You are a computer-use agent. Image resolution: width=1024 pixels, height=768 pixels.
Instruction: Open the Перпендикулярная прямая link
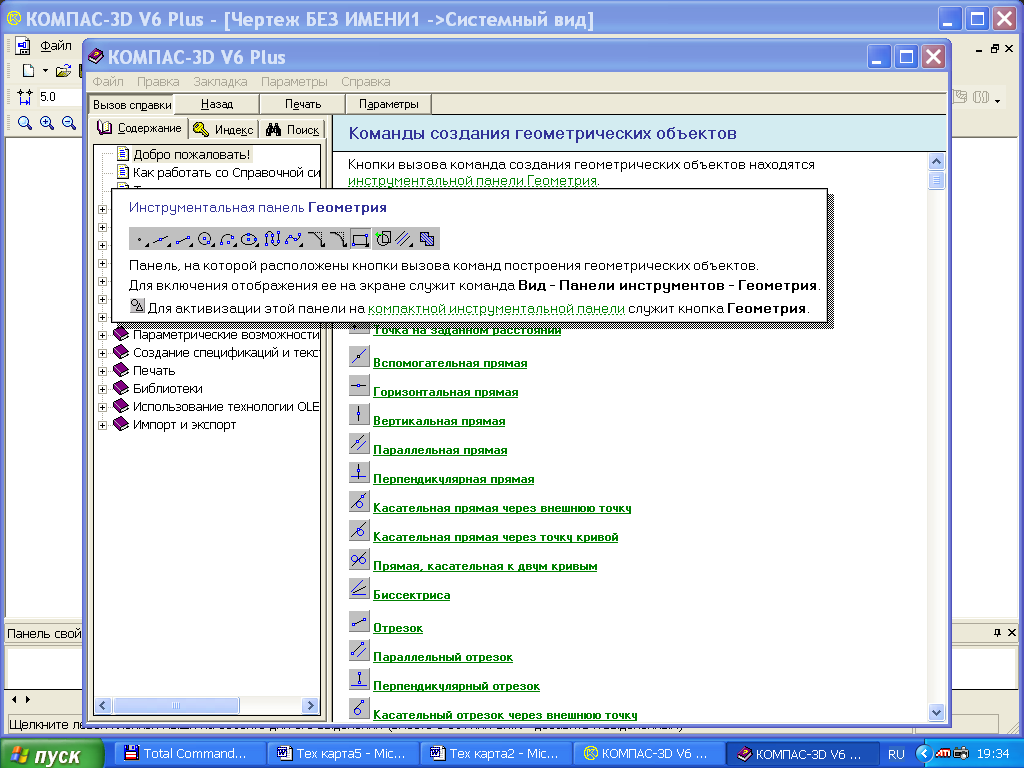pyautogui.click(x=453, y=479)
